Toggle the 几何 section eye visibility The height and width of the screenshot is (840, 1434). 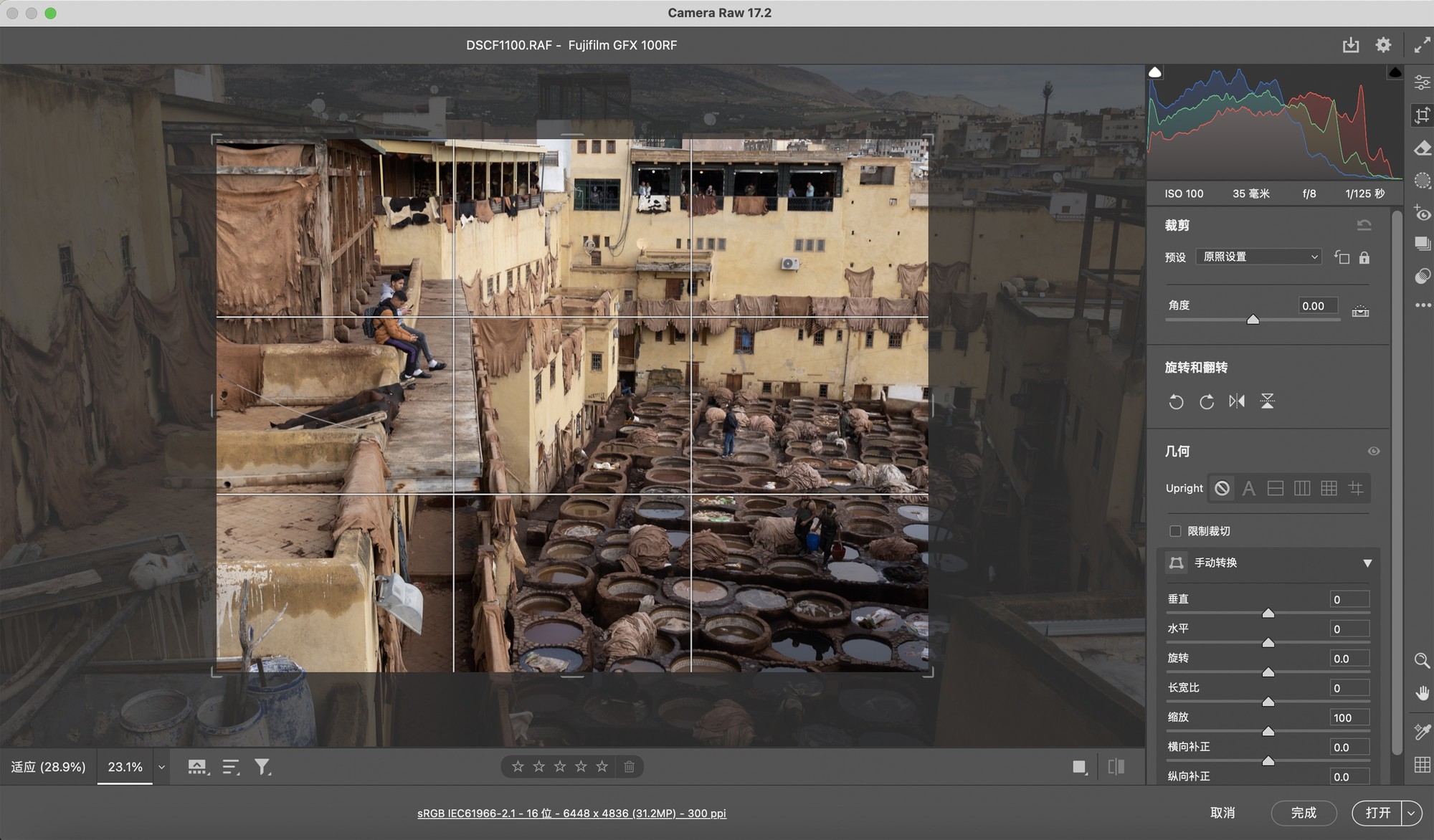(x=1373, y=452)
